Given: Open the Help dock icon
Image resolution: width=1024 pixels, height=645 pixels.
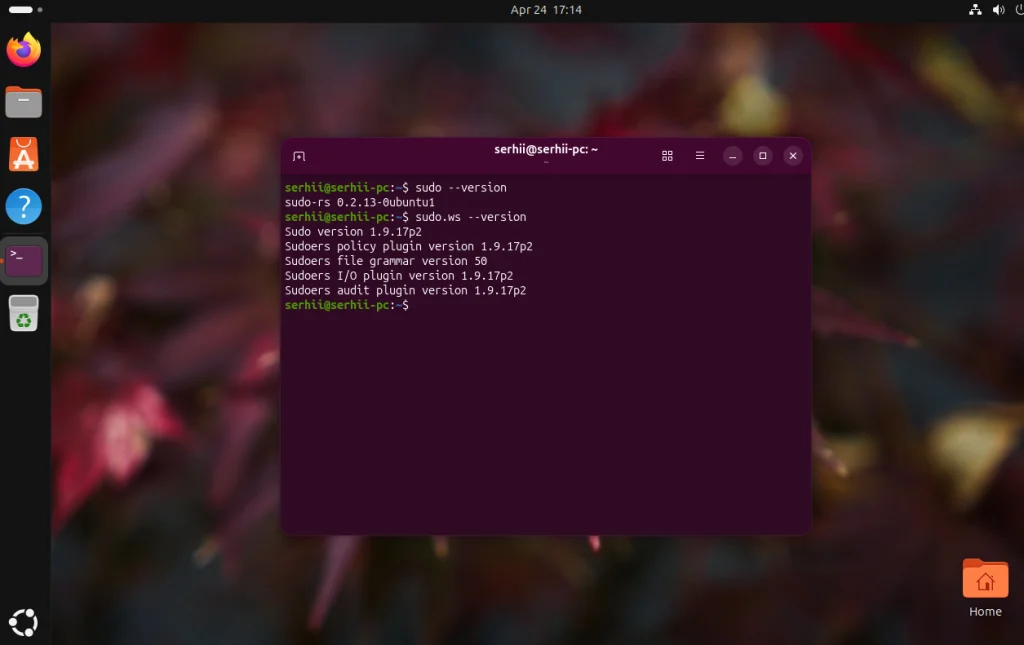Looking at the screenshot, I should pos(24,206).
